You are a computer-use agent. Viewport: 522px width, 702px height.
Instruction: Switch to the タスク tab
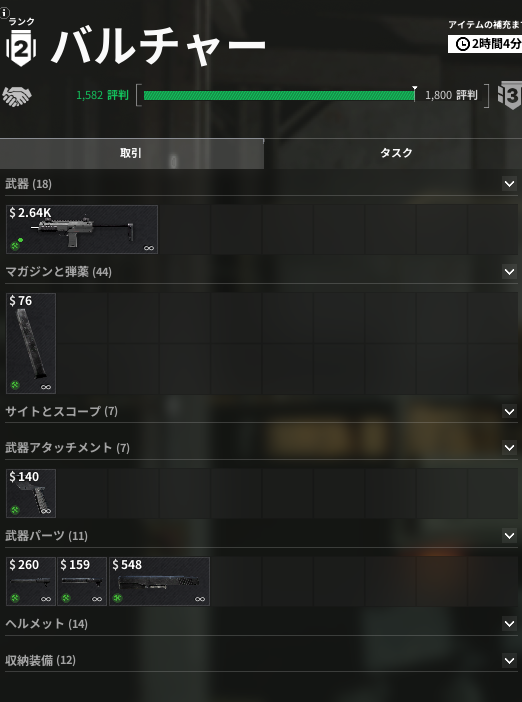tap(396, 153)
